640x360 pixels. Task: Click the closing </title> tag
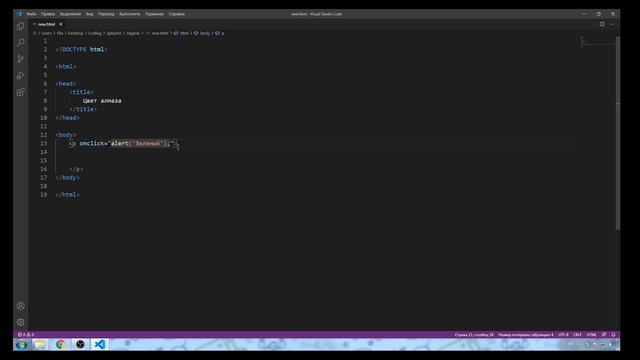pyautogui.click(x=83, y=109)
